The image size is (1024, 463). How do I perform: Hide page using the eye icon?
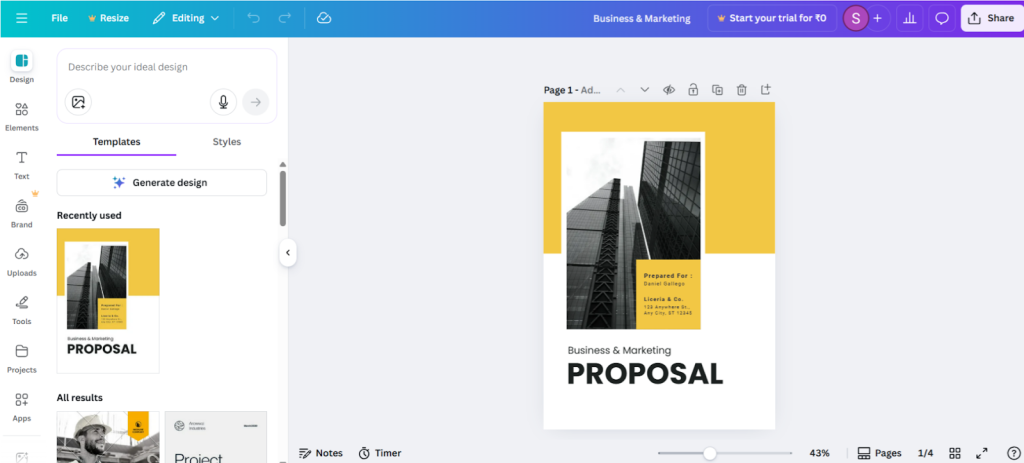pyautogui.click(x=669, y=90)
